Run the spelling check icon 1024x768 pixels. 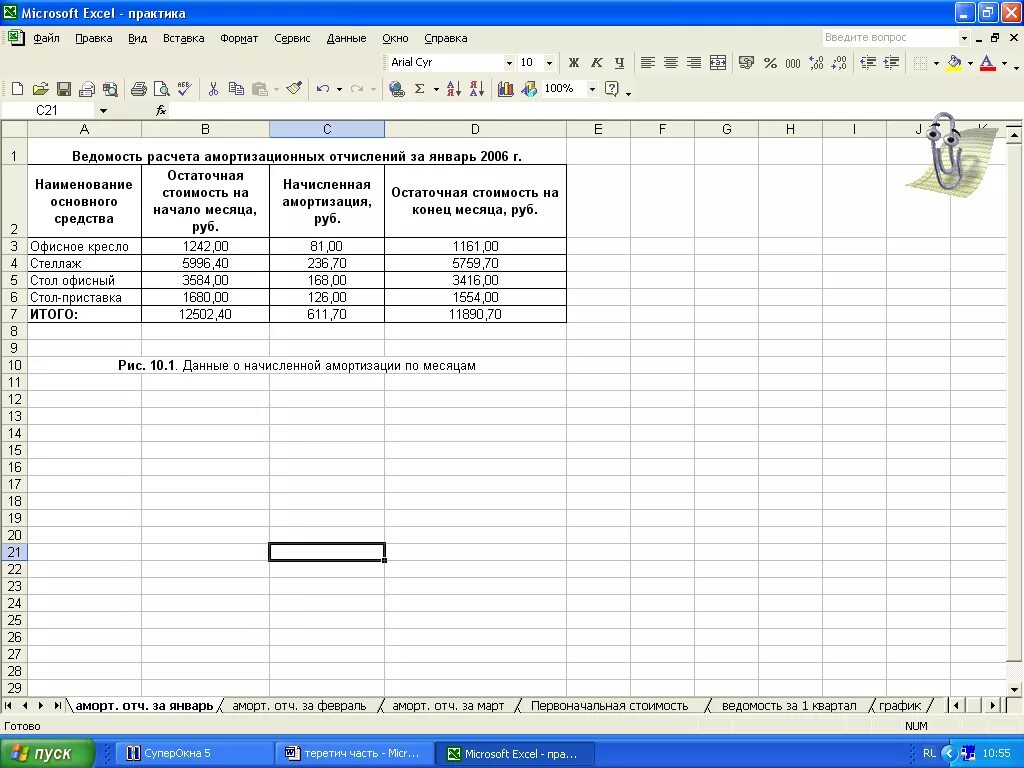[x=185, y=89]
